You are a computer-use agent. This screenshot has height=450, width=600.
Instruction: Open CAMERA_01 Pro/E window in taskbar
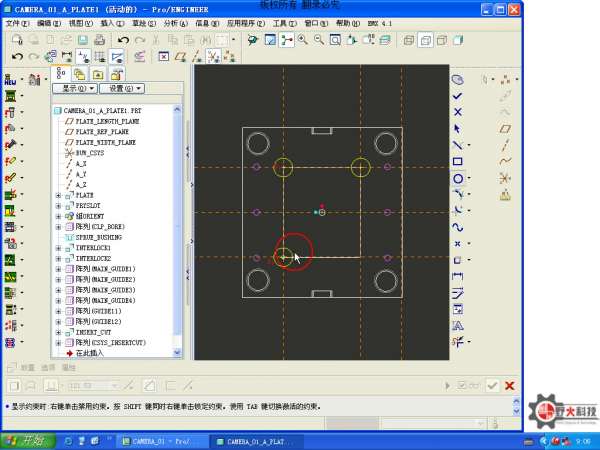(162, 441)
